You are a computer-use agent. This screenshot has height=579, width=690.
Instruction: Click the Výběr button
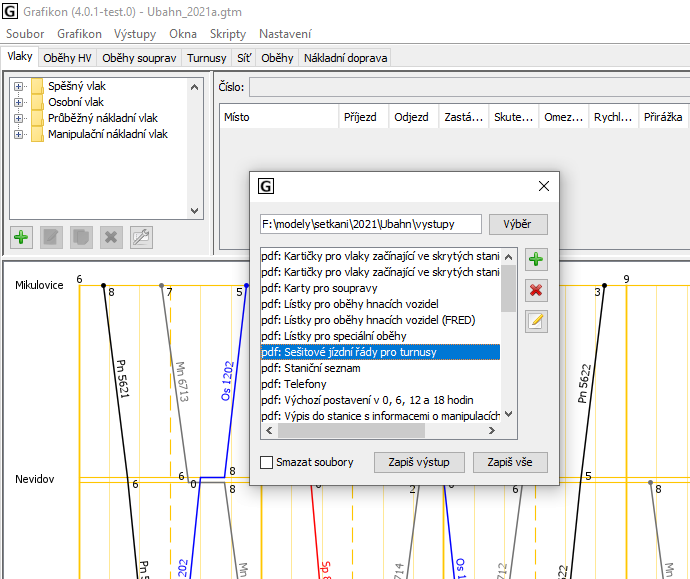click(x=517, y=224)
